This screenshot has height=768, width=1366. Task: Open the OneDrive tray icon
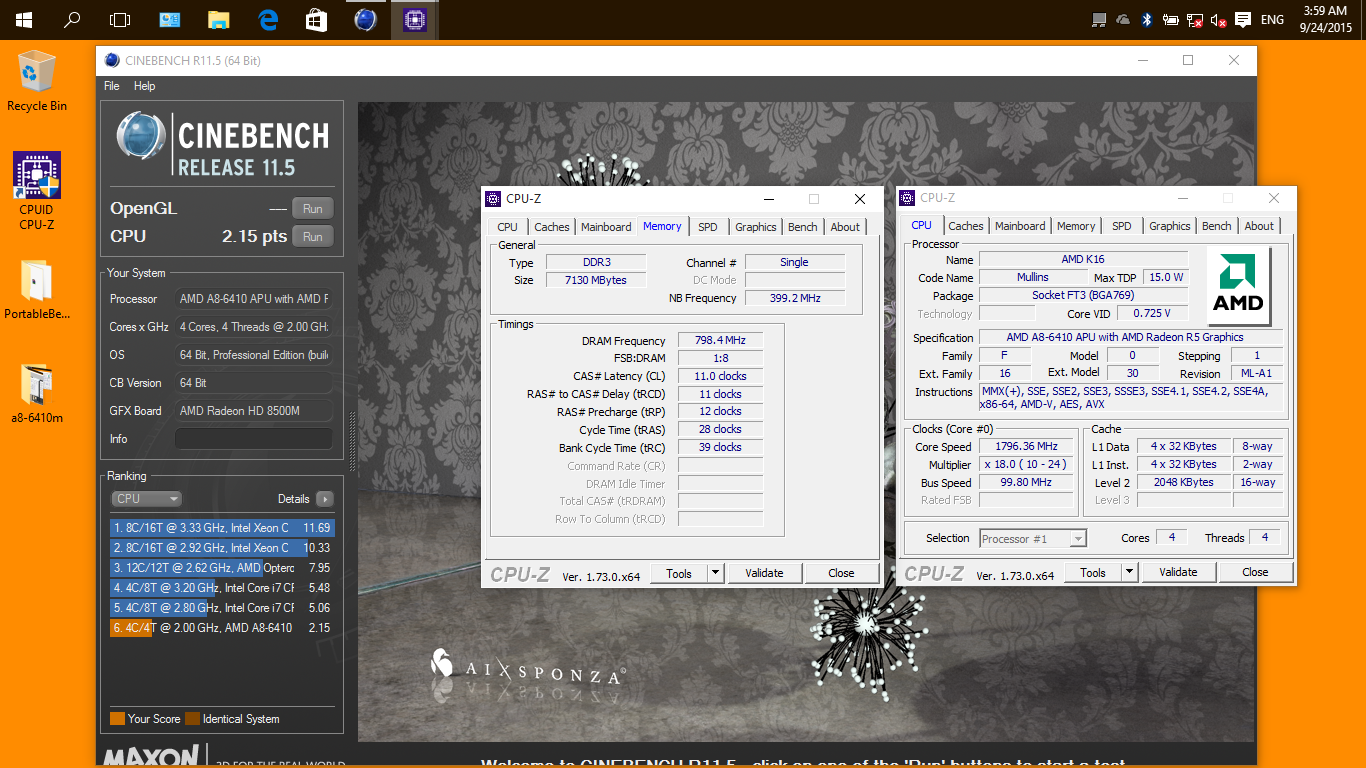1122,19
